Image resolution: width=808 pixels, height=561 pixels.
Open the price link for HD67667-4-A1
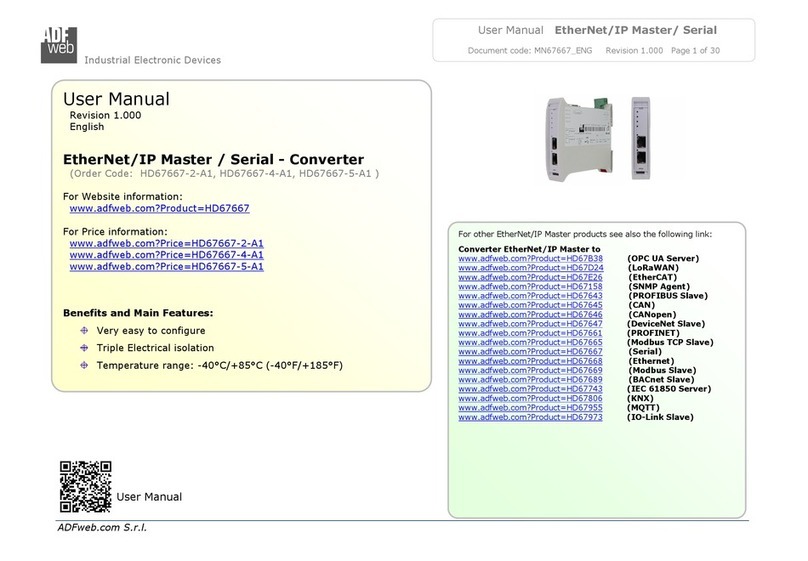pyautogui.click(x=166, y=255)
